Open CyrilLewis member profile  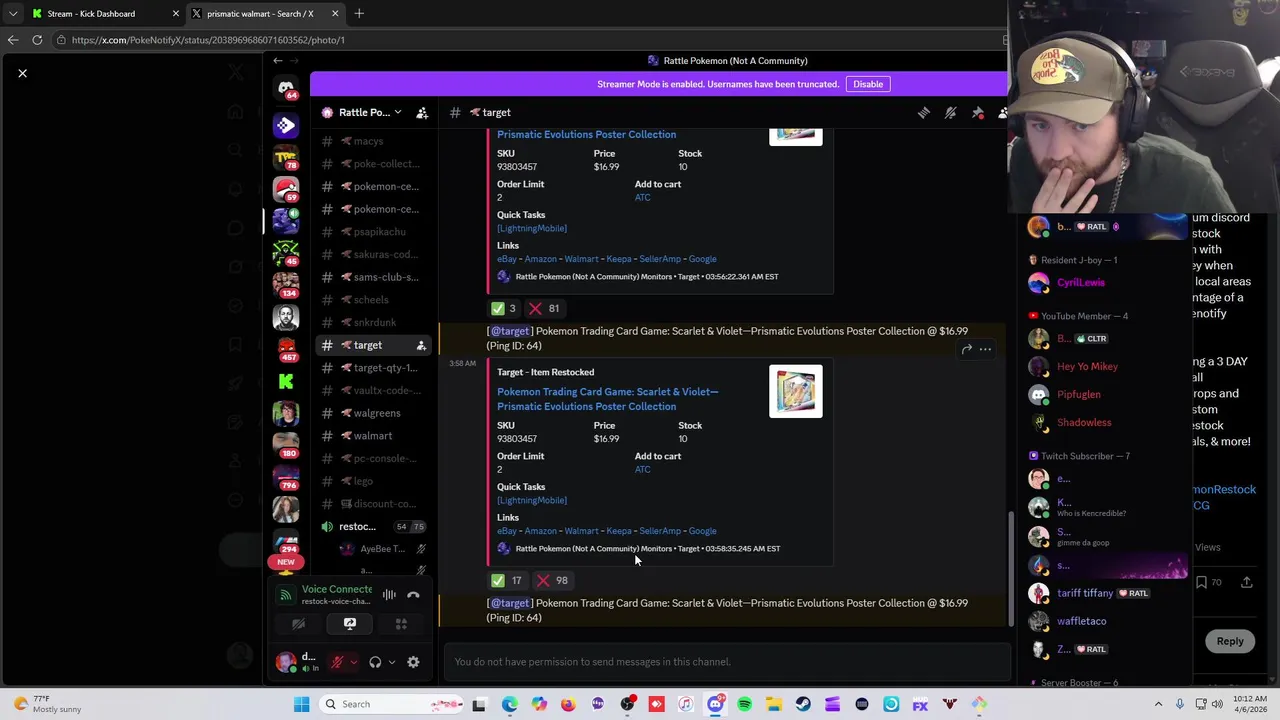pos(1081,283)
